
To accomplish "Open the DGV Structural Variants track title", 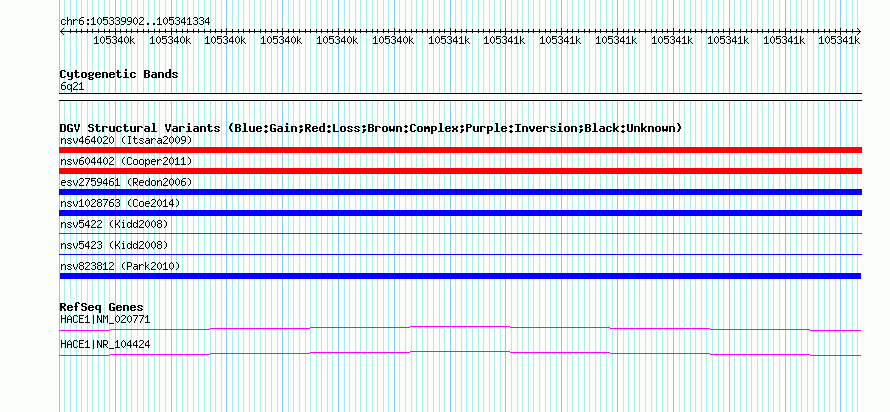I will click(371, 128).
